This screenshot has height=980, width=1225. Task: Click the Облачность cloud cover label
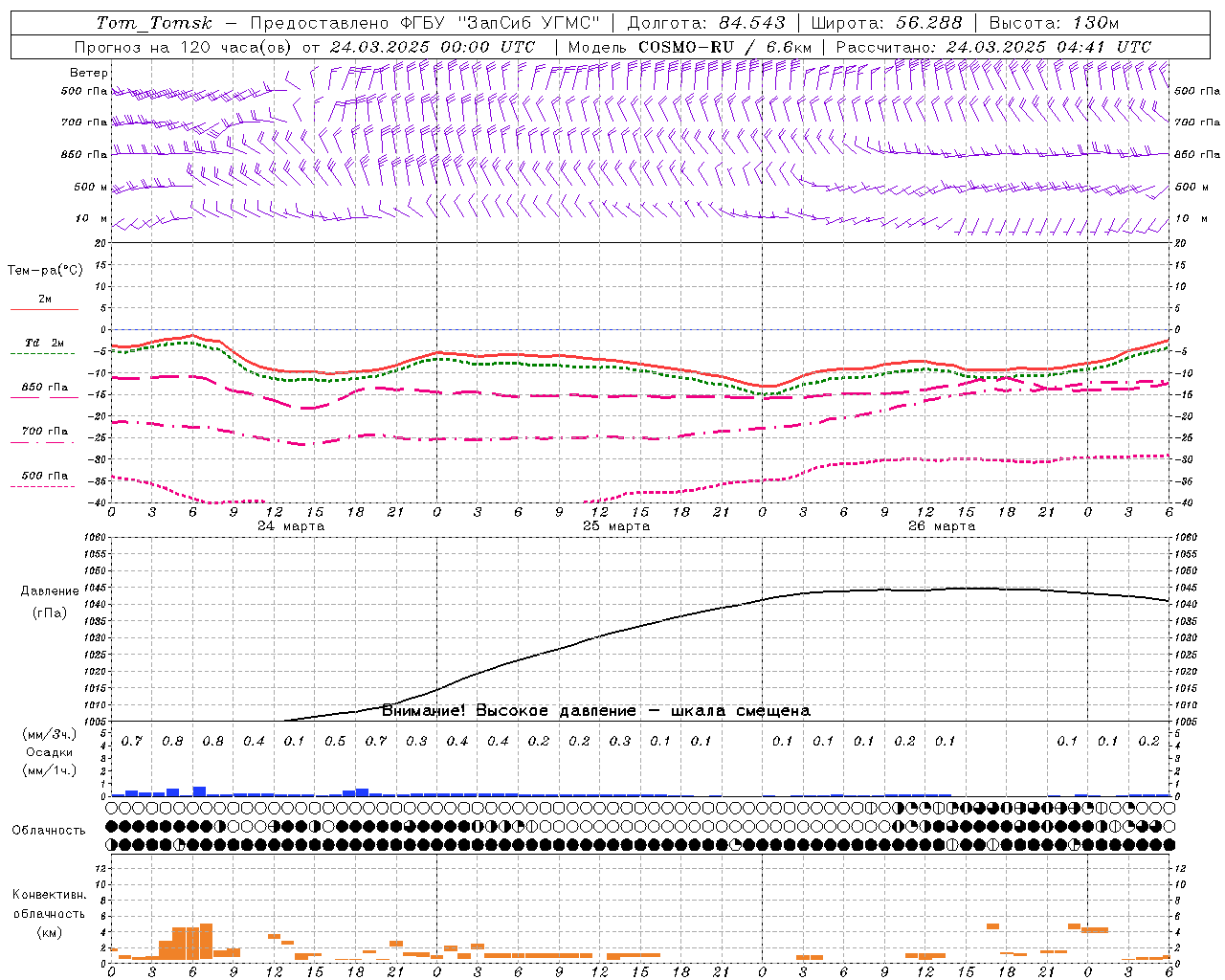tap(49, 831)
